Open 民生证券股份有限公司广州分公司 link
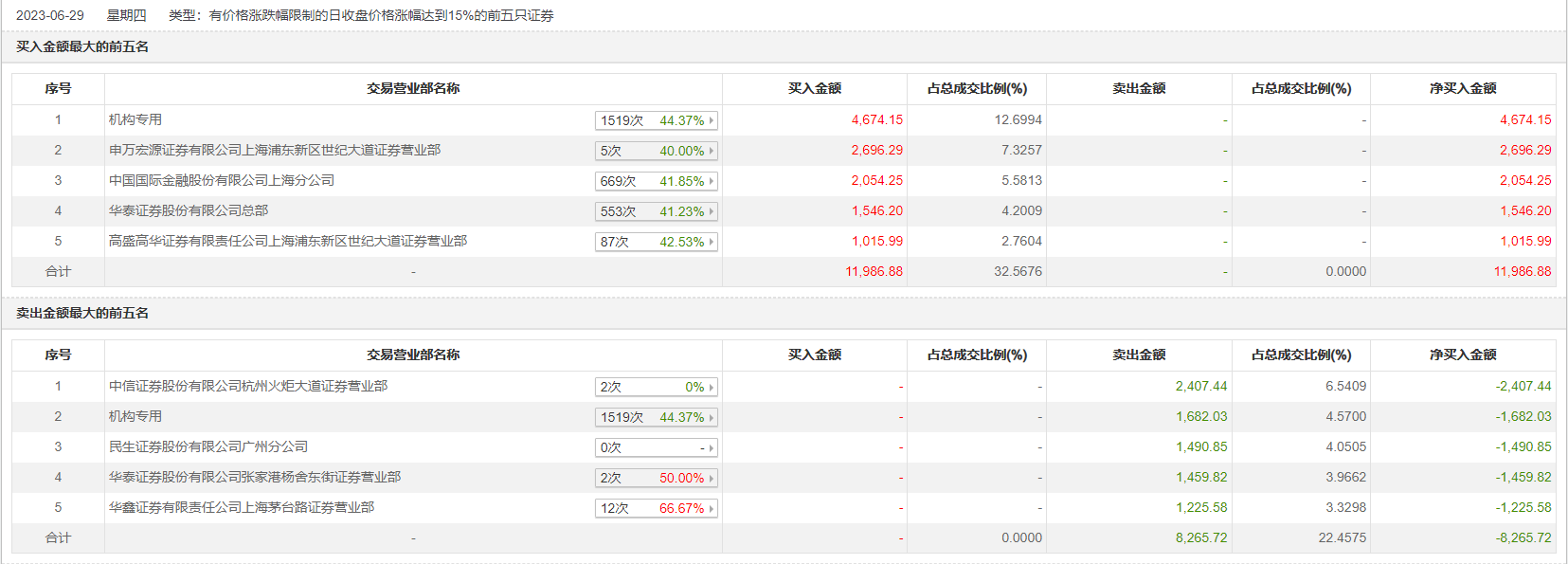Viewport: 1568px width, 564px height. pyautogui.click(x=208, y=446)
